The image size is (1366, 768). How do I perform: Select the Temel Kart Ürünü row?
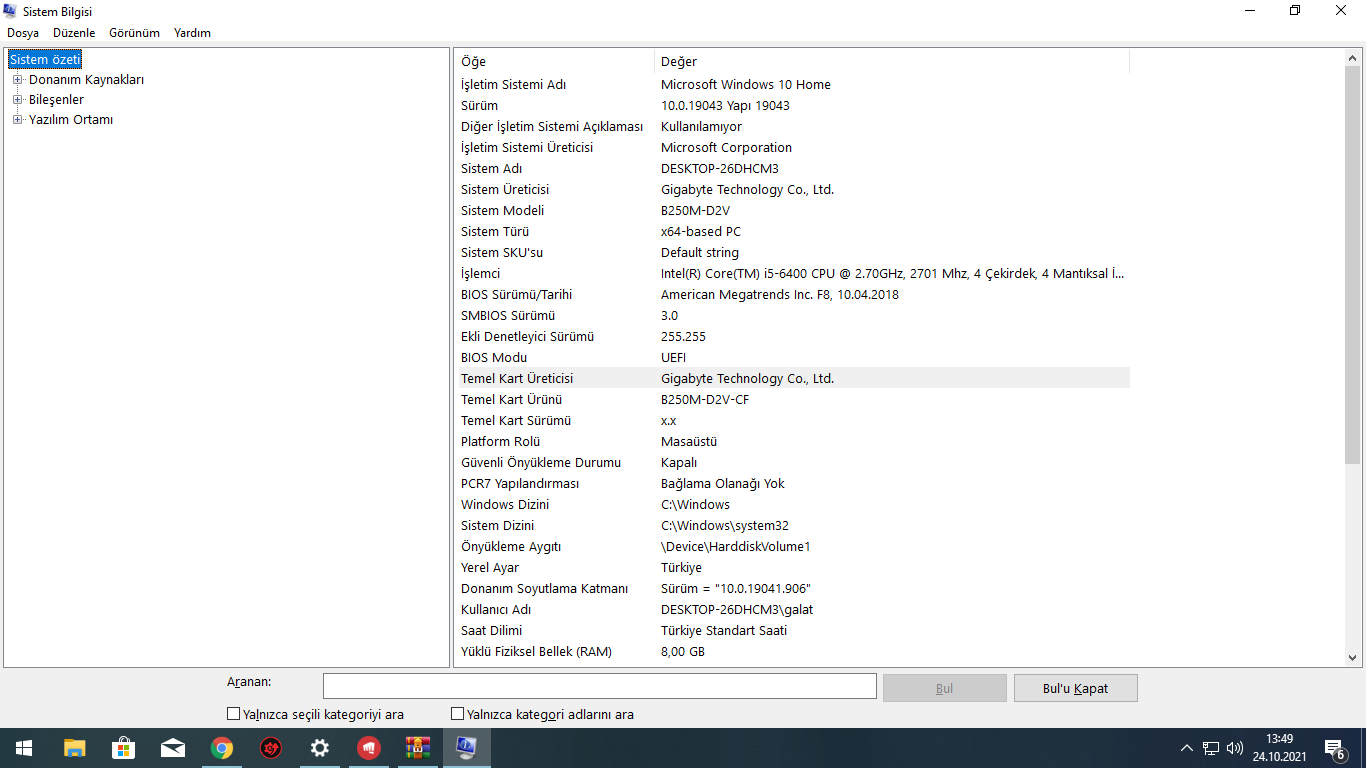(794, 400)
